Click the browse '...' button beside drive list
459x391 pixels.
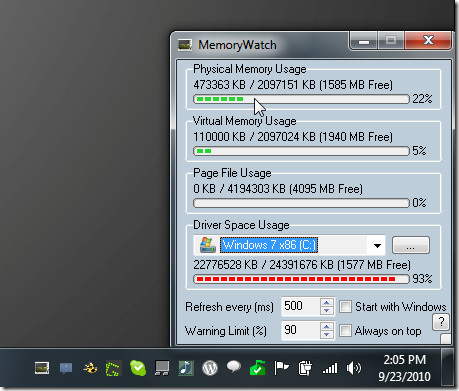click(411, 245)
